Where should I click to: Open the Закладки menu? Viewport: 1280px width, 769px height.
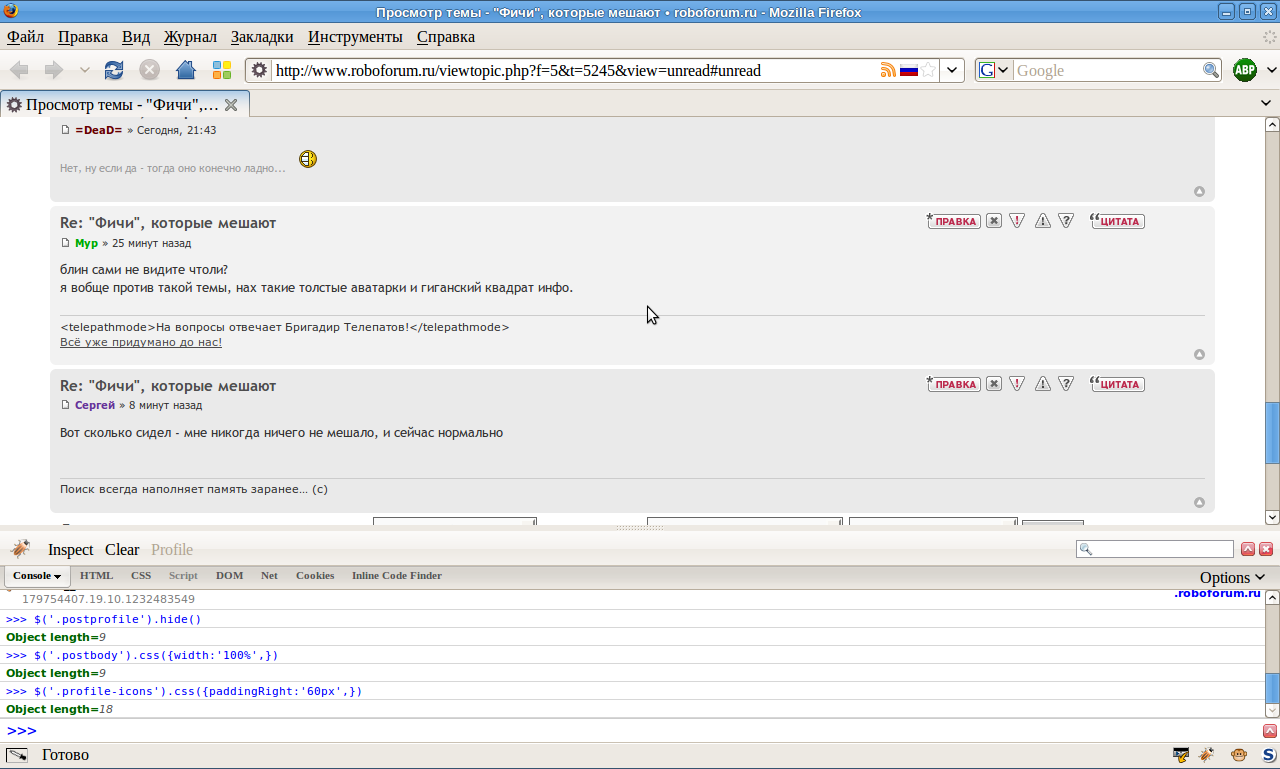(261, 37)
